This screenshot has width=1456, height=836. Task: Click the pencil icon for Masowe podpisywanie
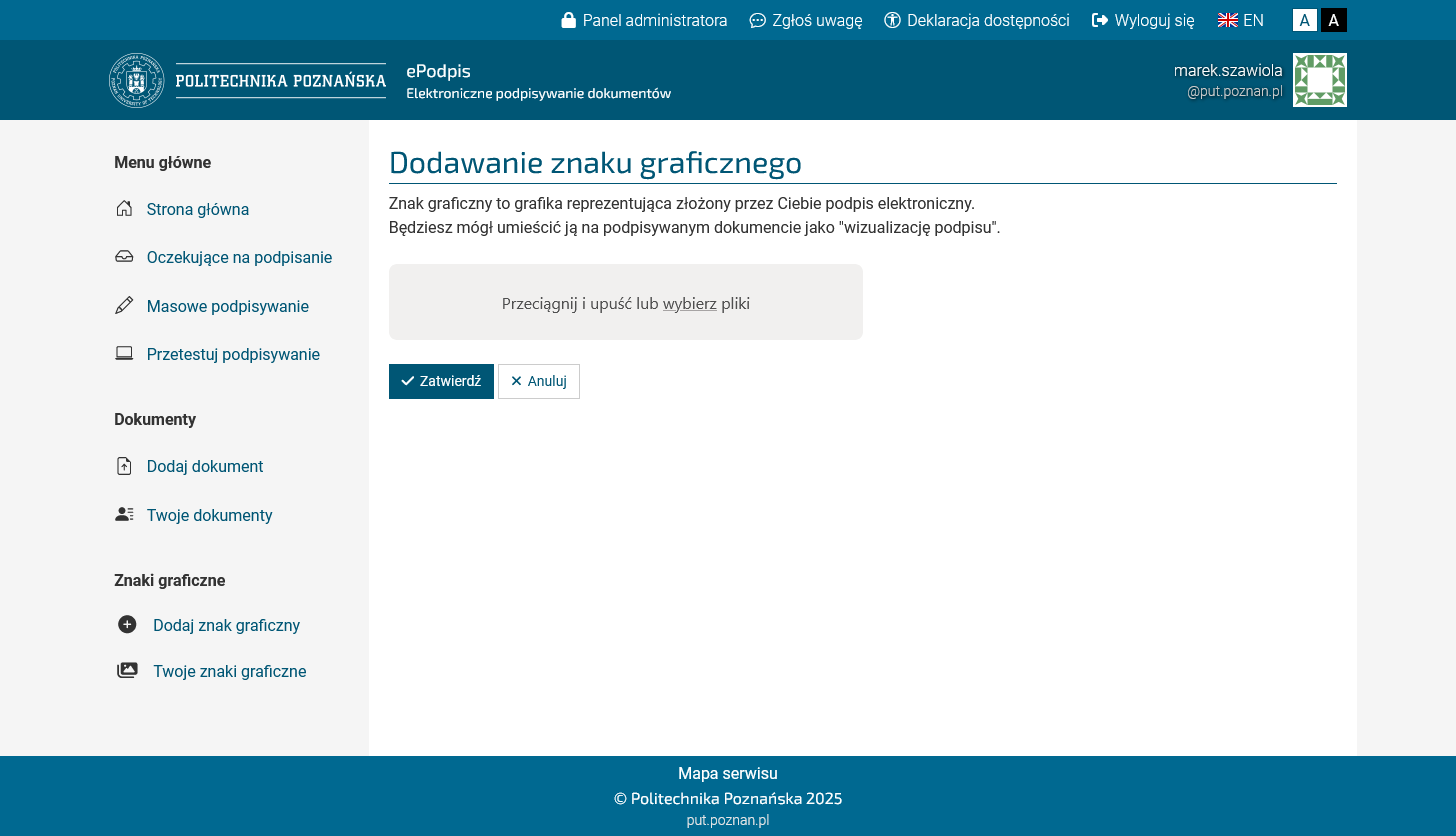(124, 306)
